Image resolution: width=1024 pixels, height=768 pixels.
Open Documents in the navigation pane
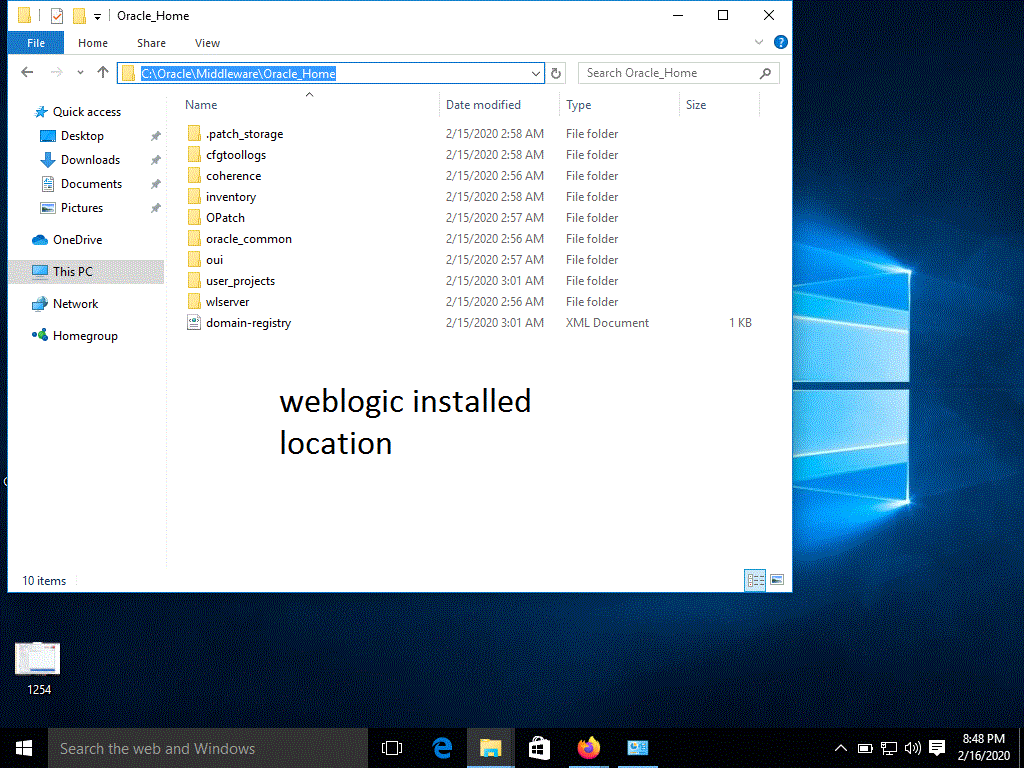tap(91, 184)
